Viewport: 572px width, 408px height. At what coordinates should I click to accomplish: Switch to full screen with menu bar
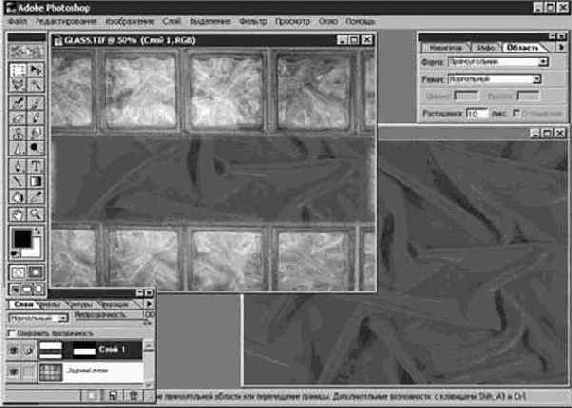click(27, 290)
